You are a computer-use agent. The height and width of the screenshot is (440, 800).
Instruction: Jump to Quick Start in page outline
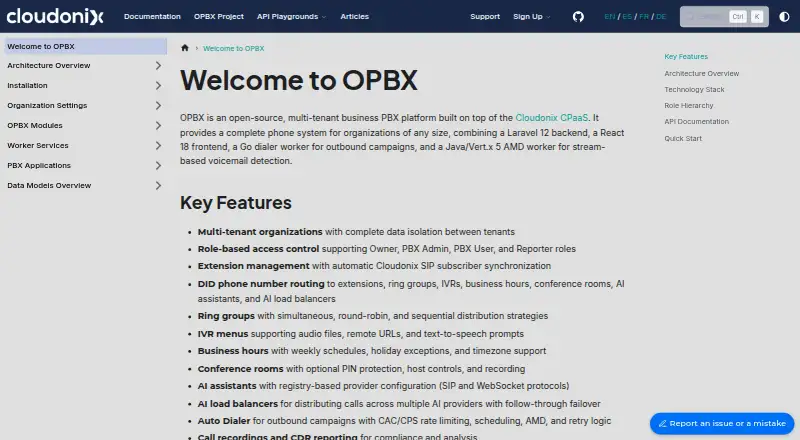683,138
